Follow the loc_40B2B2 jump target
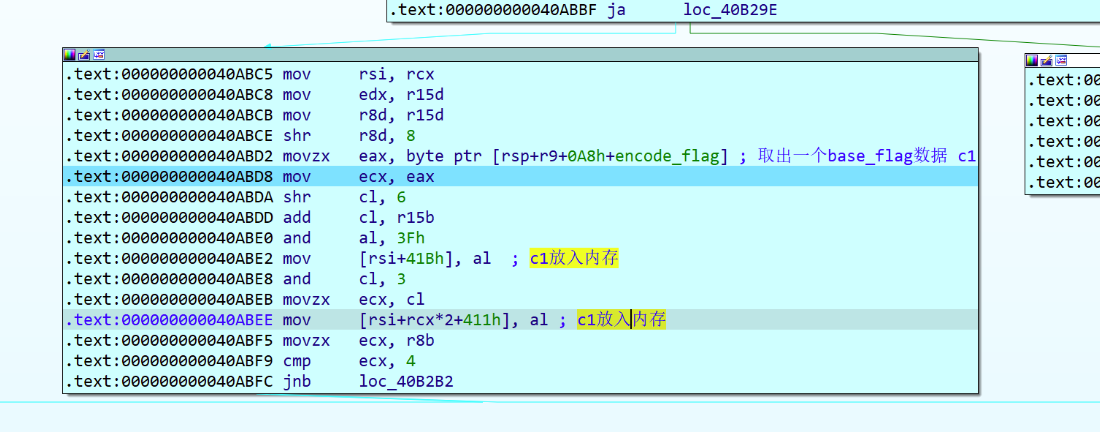The width and height of the screenshot is (1100, 432). pos(406,381)
